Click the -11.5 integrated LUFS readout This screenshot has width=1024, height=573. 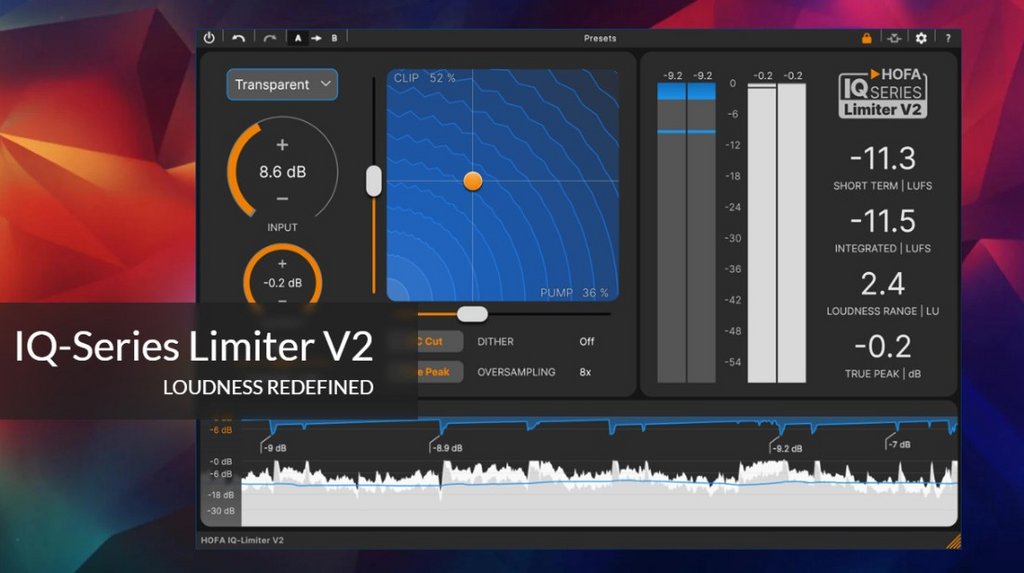click(882, 221)
